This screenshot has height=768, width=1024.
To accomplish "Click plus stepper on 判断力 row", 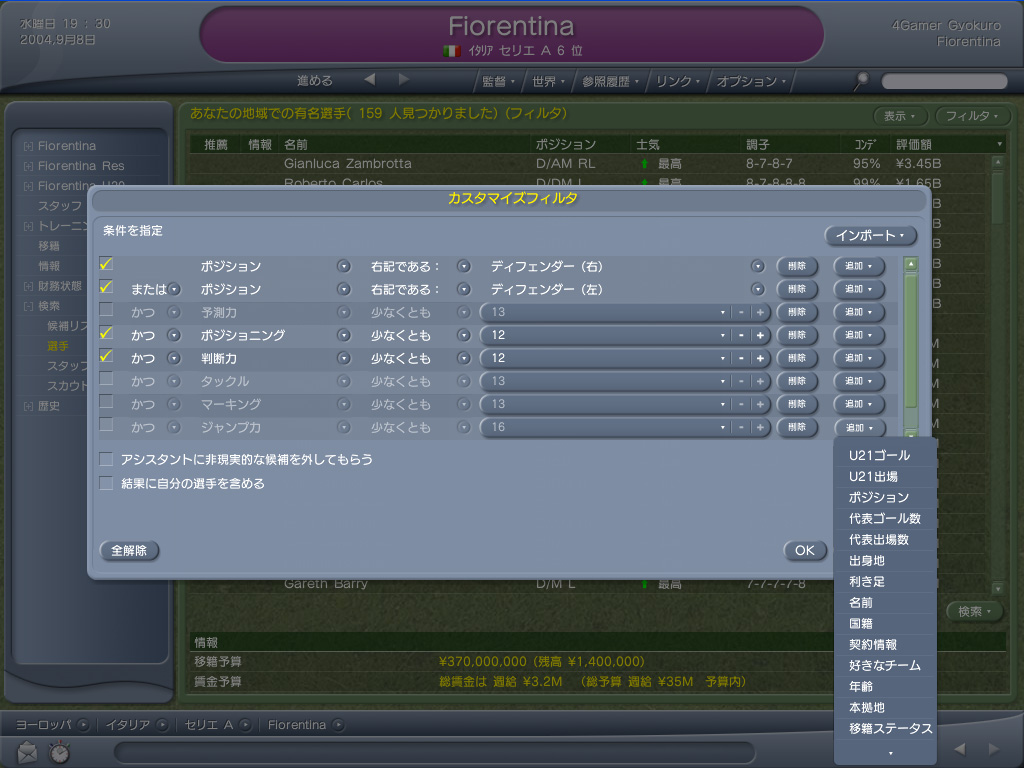I will point(760,358).
